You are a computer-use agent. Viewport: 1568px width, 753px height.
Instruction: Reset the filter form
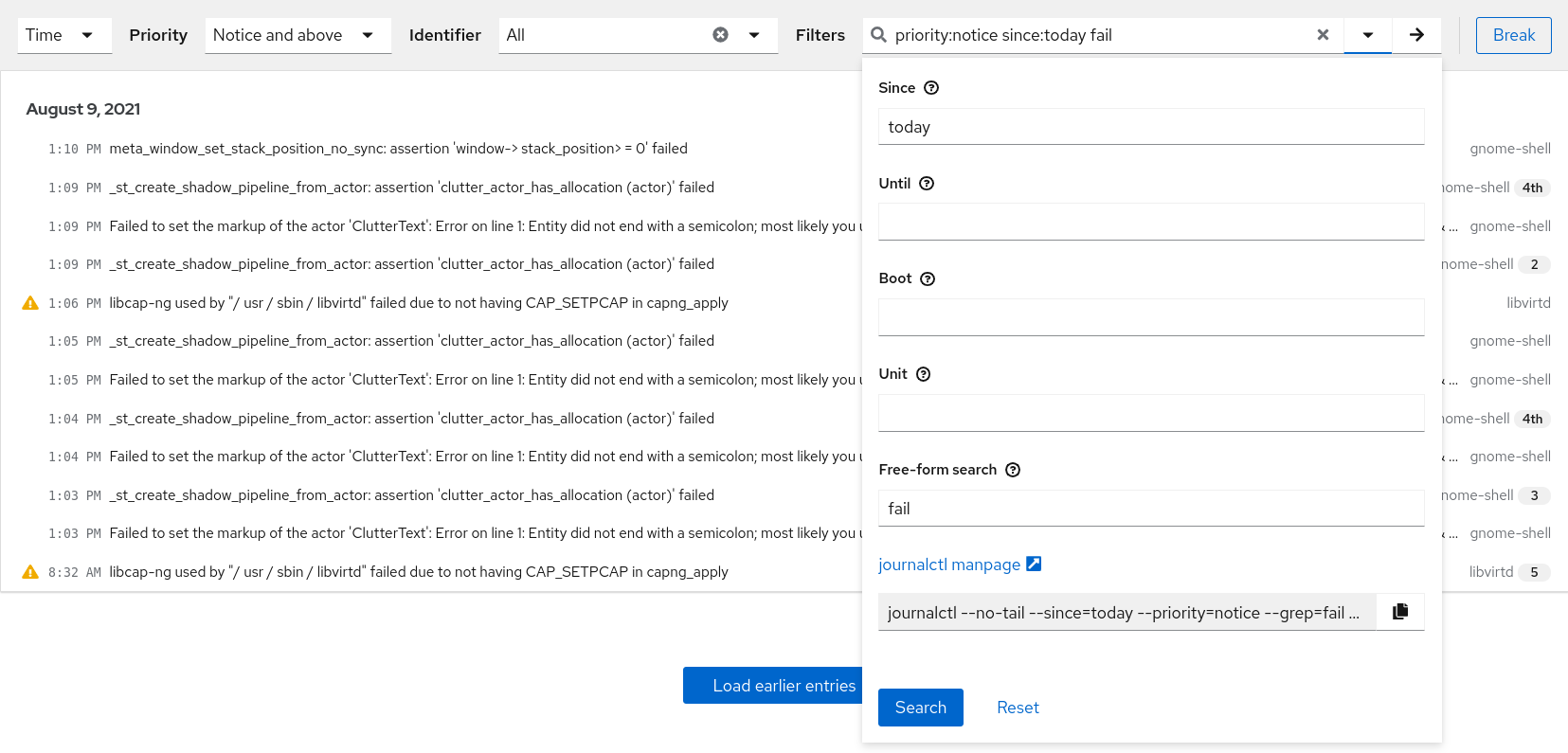pos(1018,708)
